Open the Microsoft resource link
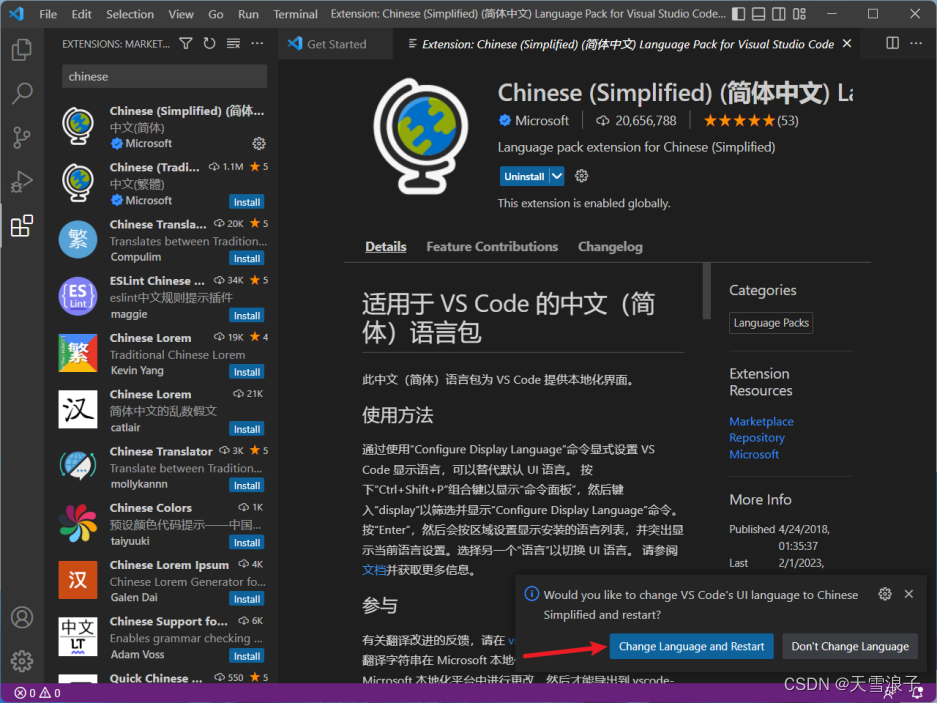The width and height of the screenshot is (937, 703). pyautogui.click(x=754, y=454)
